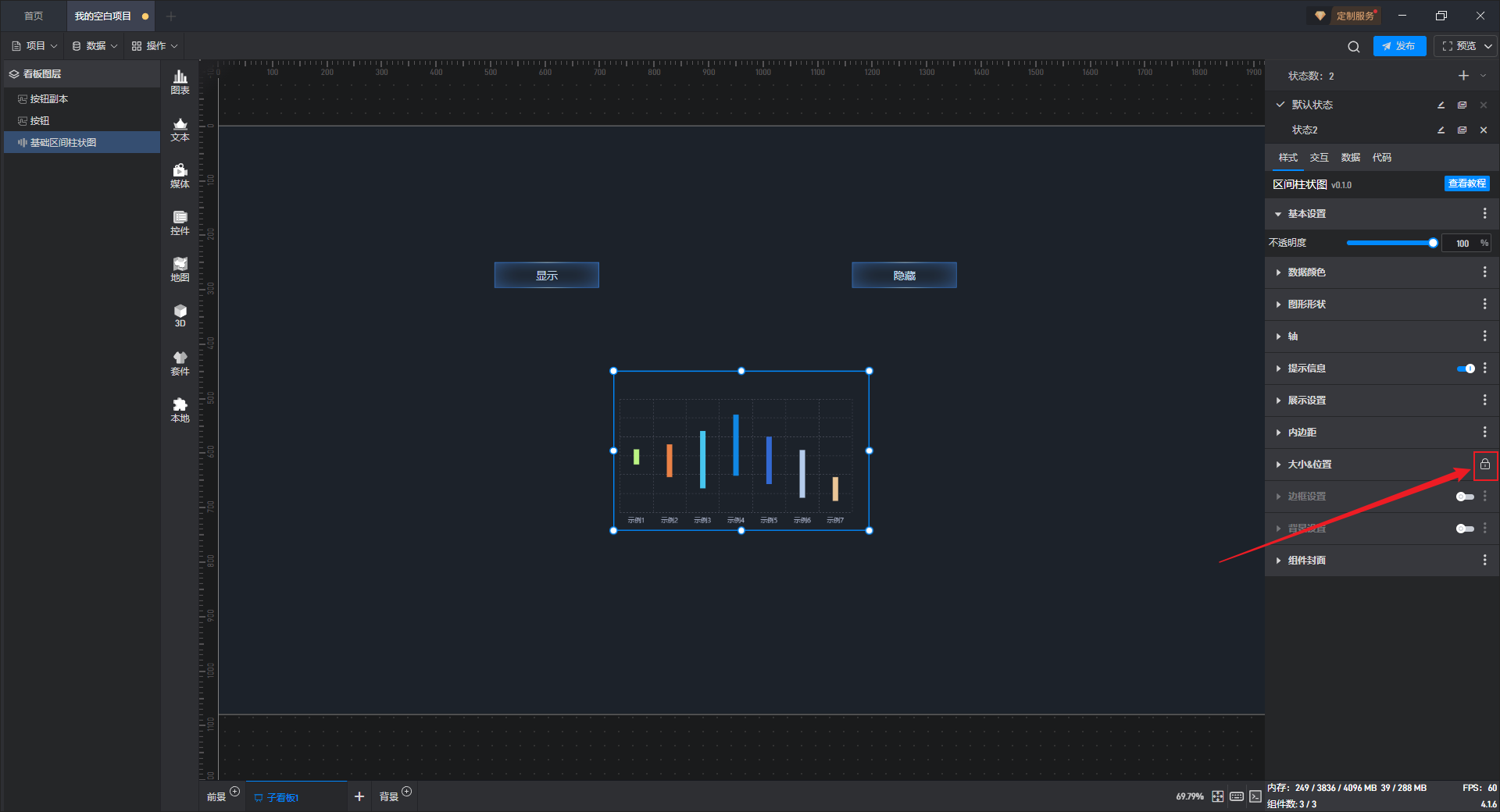Viewport: 1500px width, 812px height.
Task: Expand the 大小&位置 section
Action: click(x=1278, y=465)
